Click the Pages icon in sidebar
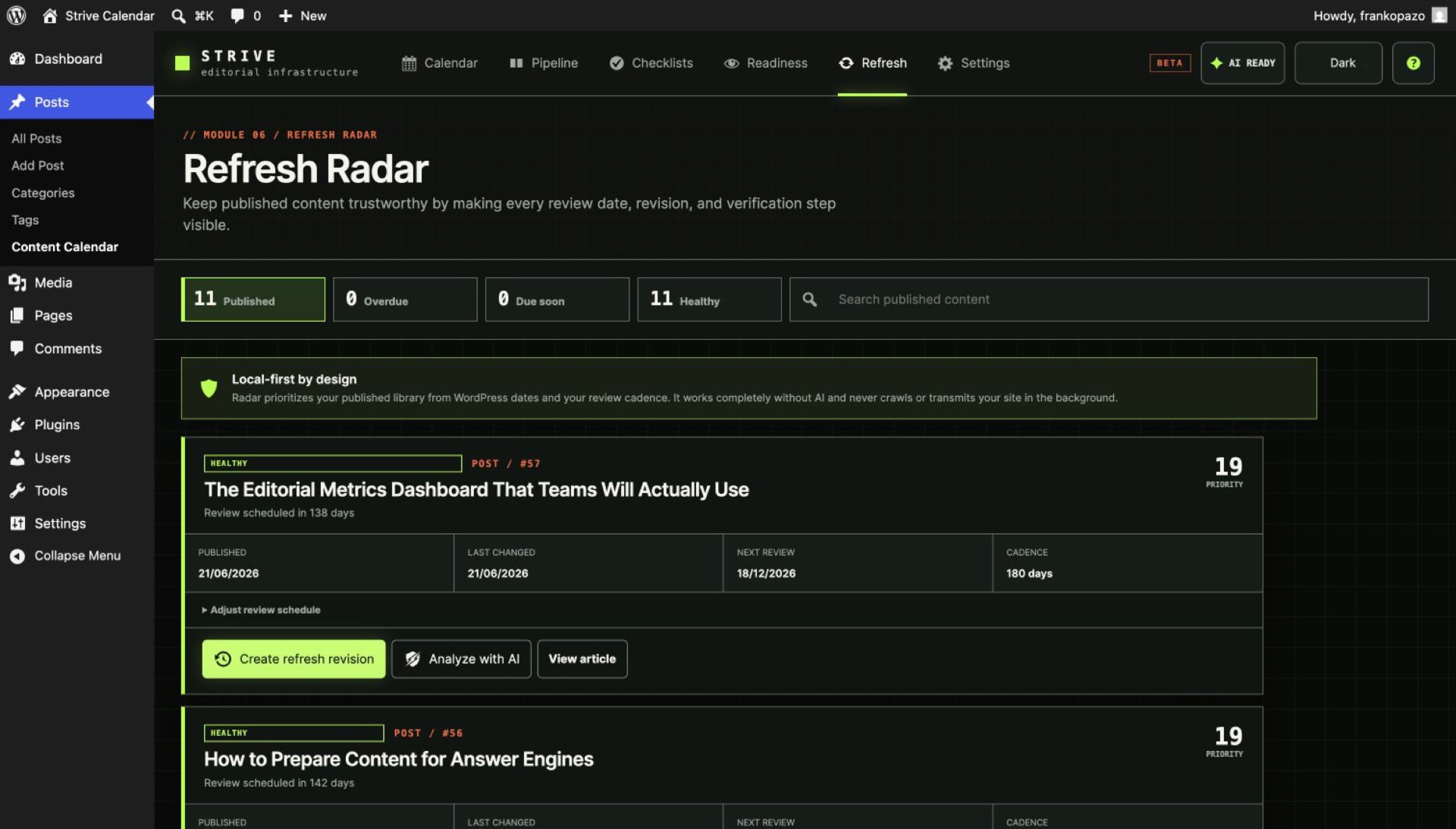This screenshot has height=829, width=1456. [x=17, y=316]
